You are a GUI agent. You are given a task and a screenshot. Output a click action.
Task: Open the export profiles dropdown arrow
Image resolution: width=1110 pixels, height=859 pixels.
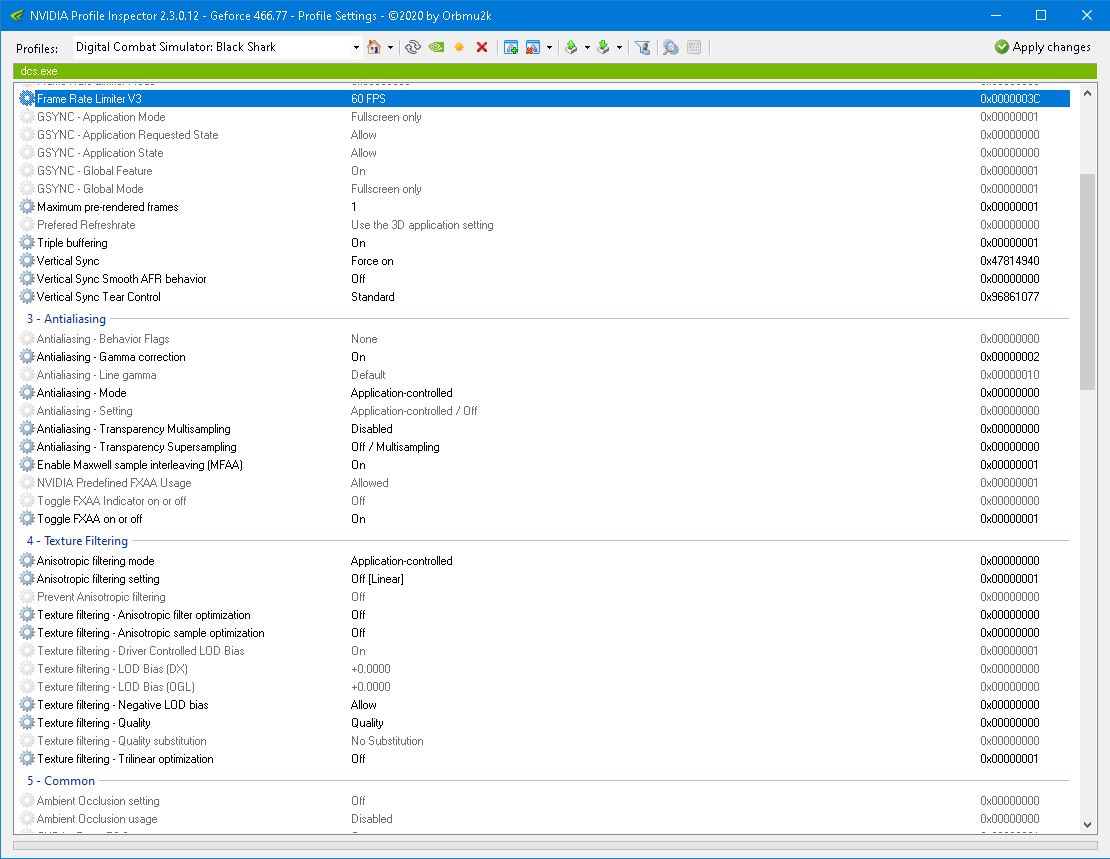(588, 47)
